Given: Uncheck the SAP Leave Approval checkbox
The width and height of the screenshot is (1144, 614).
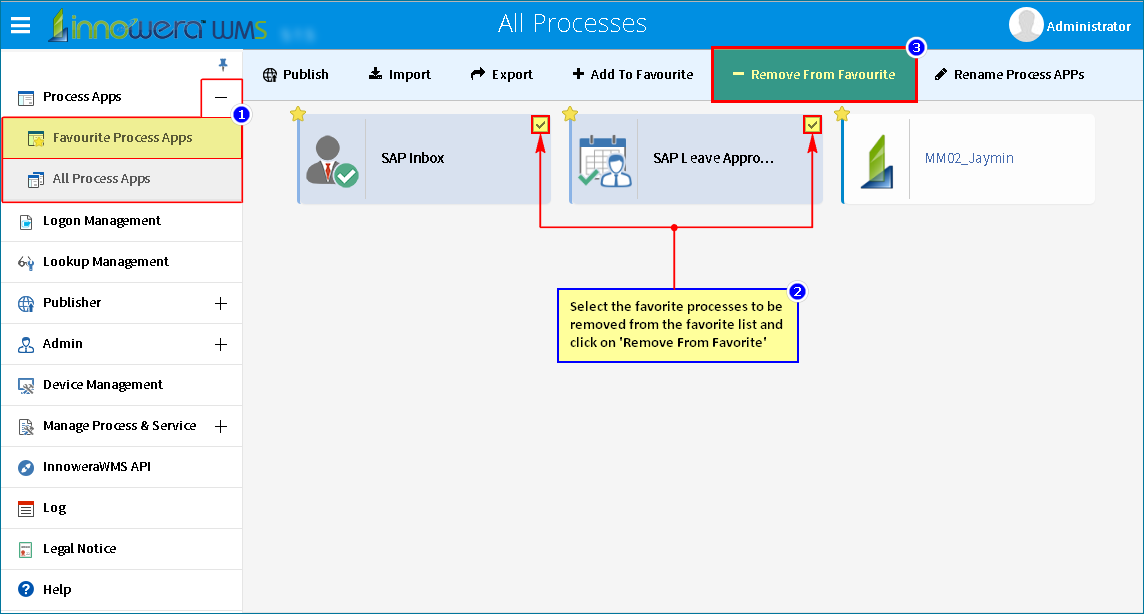Looking at the screenshot, I should pyautogui.click(x=812, y=125).
